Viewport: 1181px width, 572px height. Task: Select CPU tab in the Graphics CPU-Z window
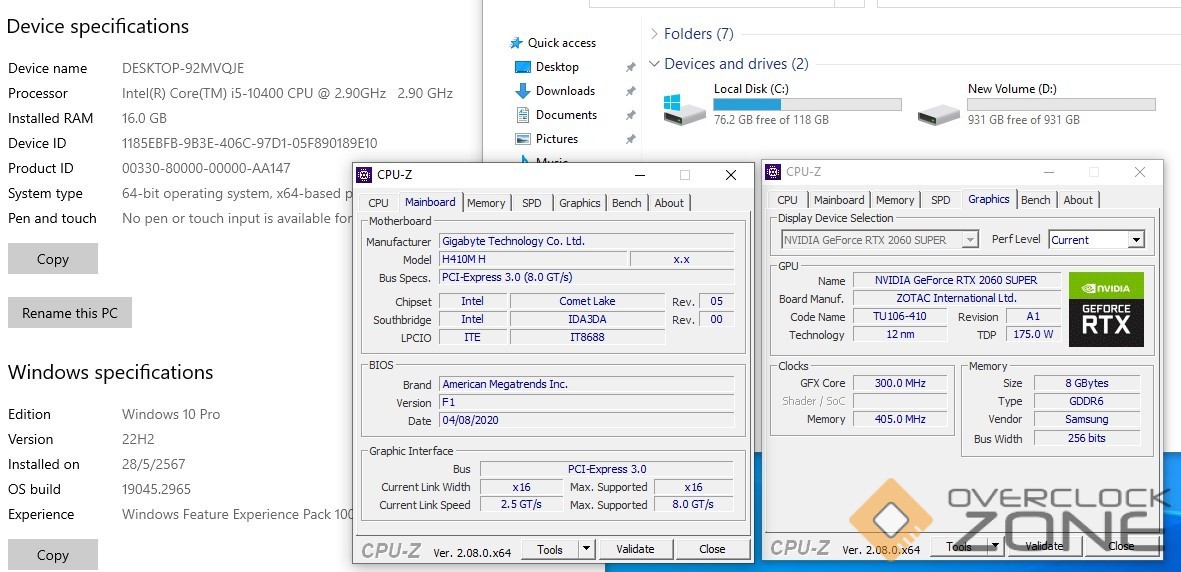tap(788, 200)
